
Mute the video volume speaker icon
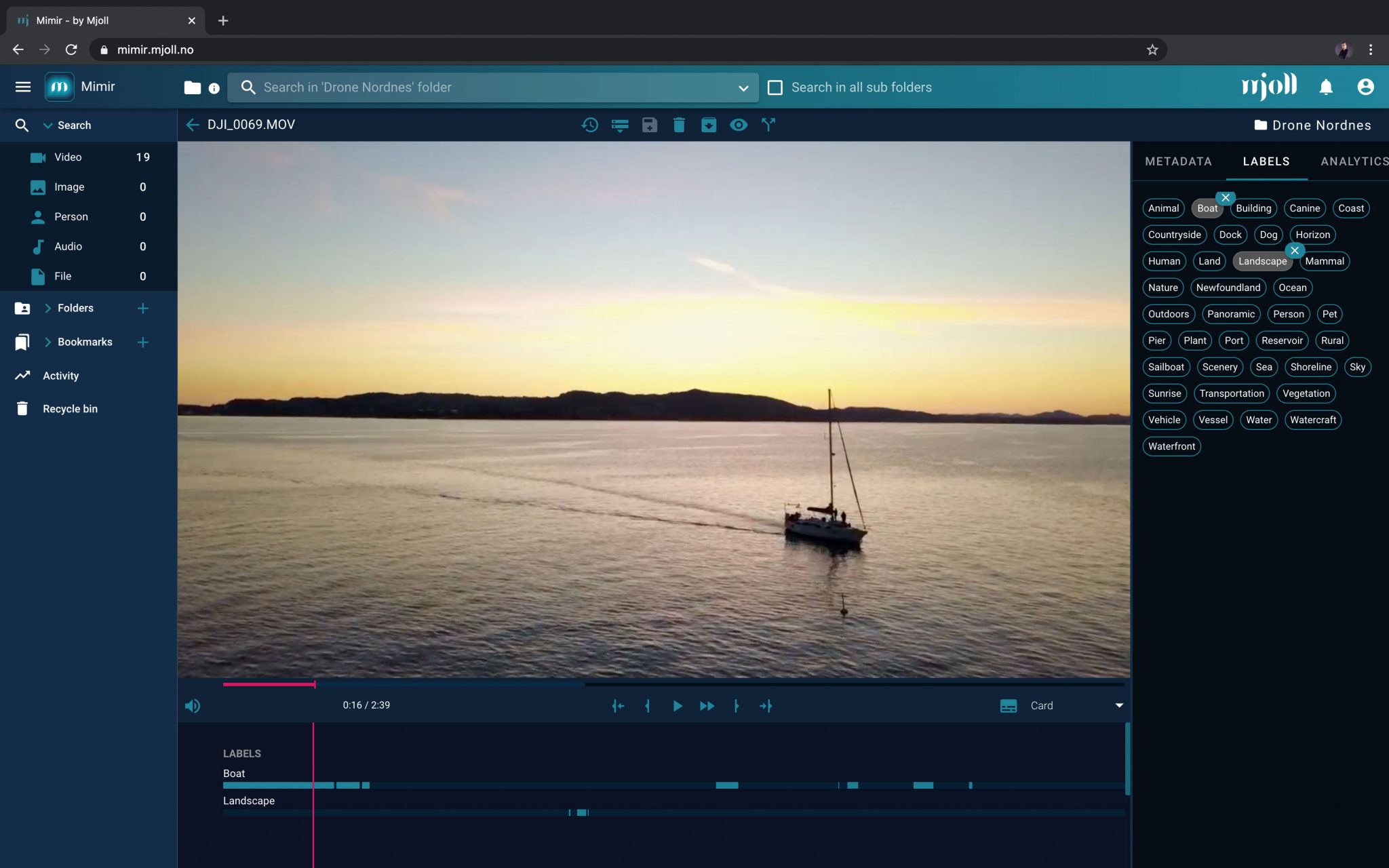pyautogui.click(x=193, y=706)
